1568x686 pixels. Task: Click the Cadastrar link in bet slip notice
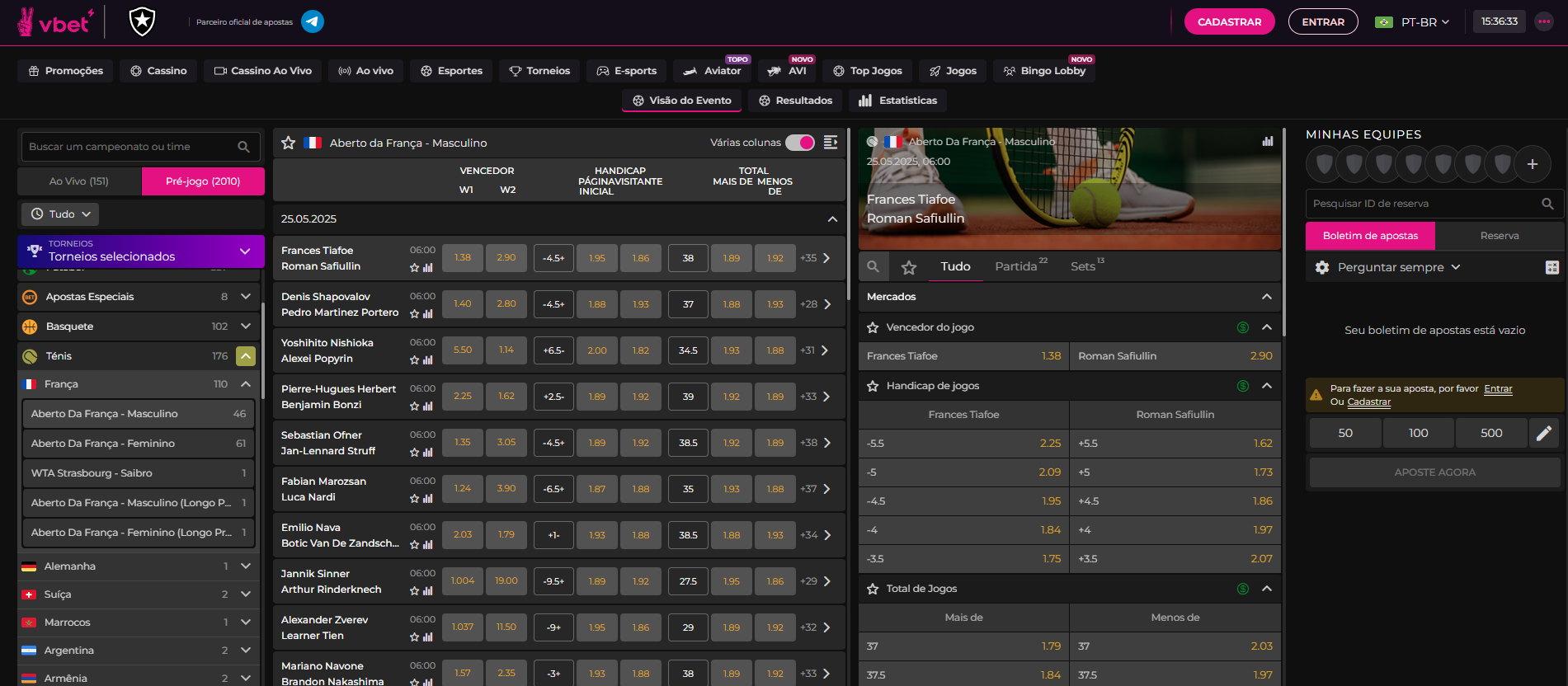point(1368,402)
